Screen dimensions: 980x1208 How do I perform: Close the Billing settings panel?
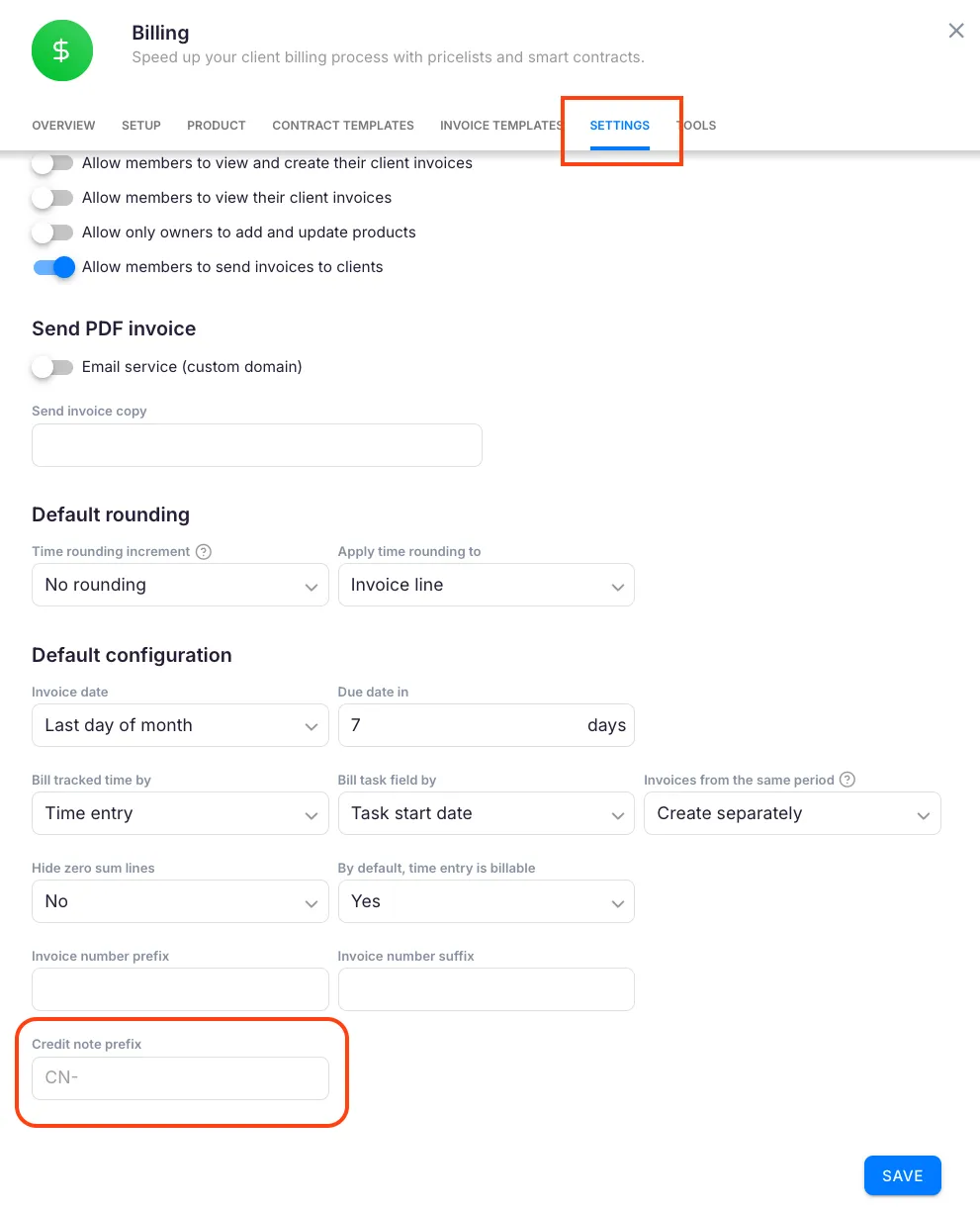tap(956, 31)
